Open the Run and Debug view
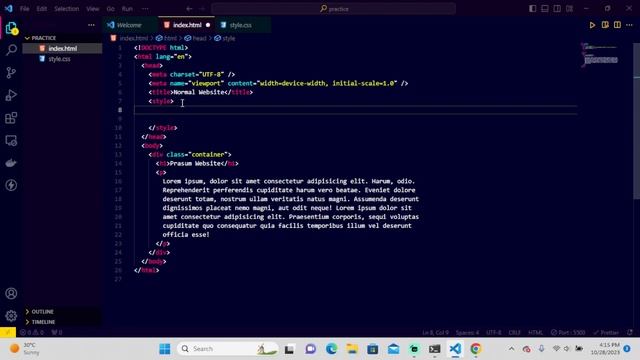 click(x=11, y=95)
